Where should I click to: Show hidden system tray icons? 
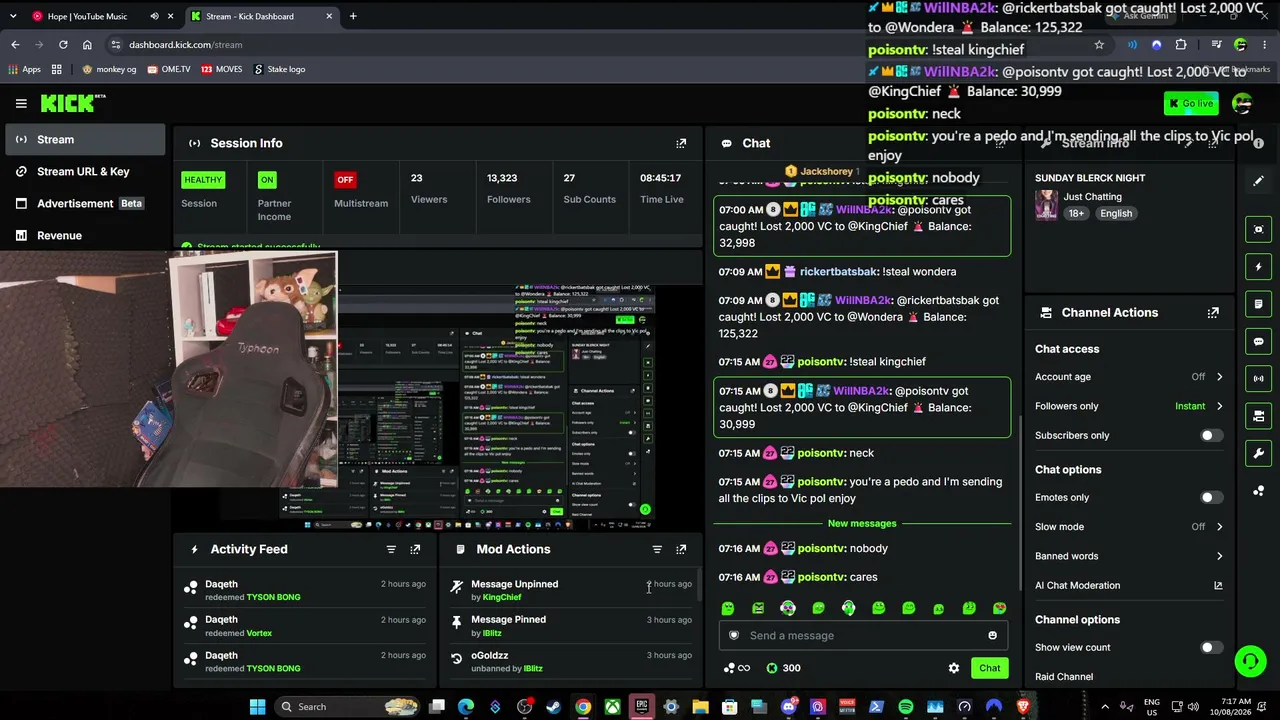point(1105,707)
